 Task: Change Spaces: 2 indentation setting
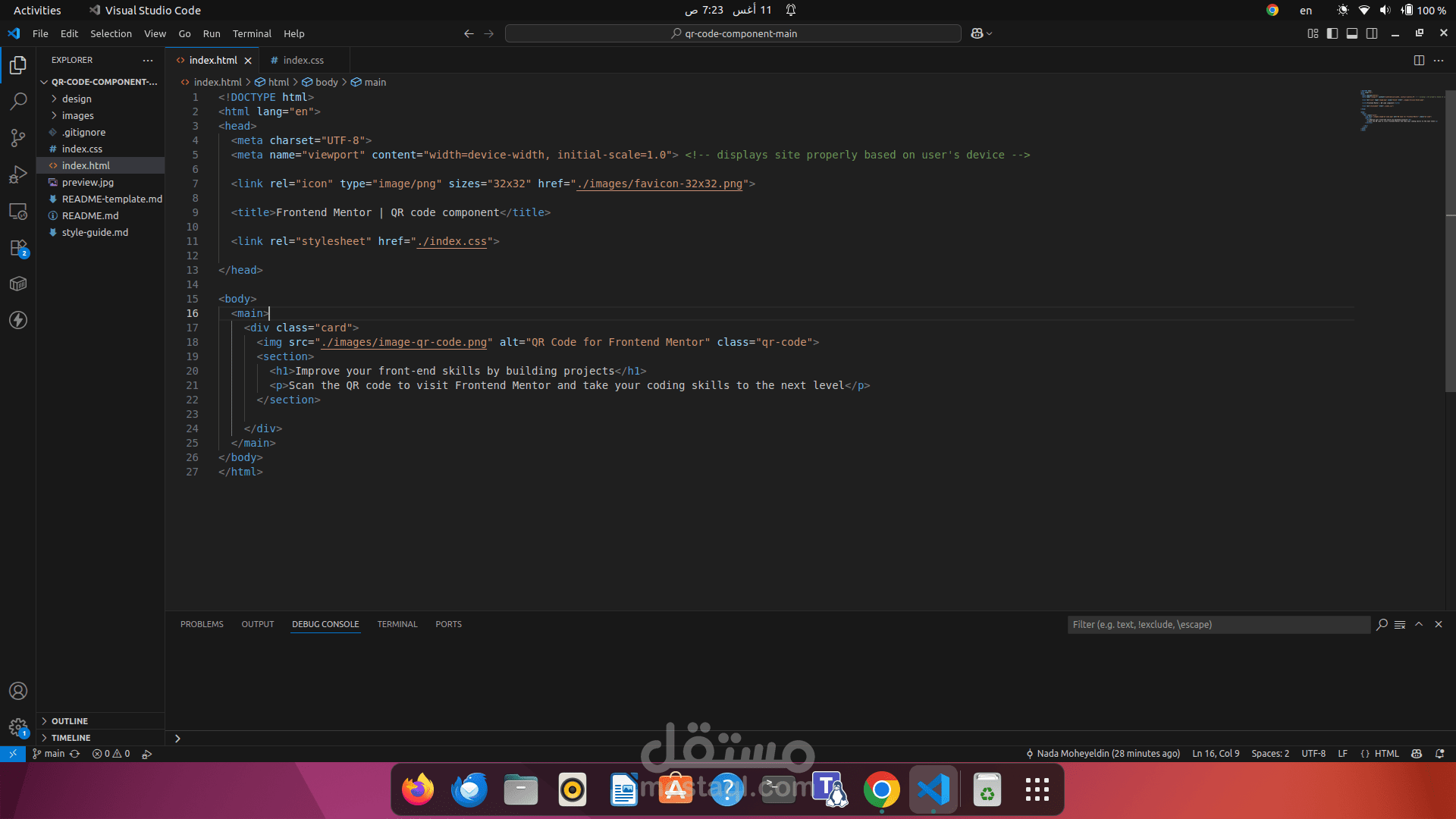pyautogui.click(x=1270, y=754)
